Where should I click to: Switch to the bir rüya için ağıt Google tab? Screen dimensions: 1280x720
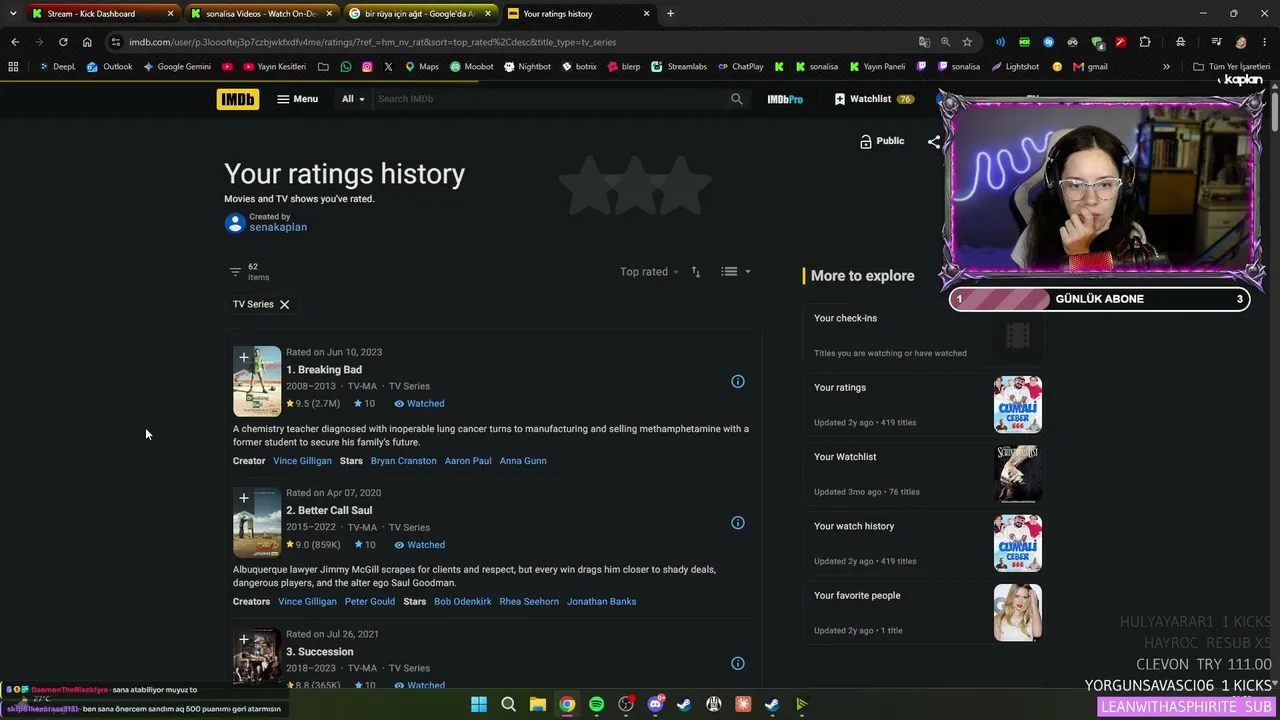click(419, 14)
